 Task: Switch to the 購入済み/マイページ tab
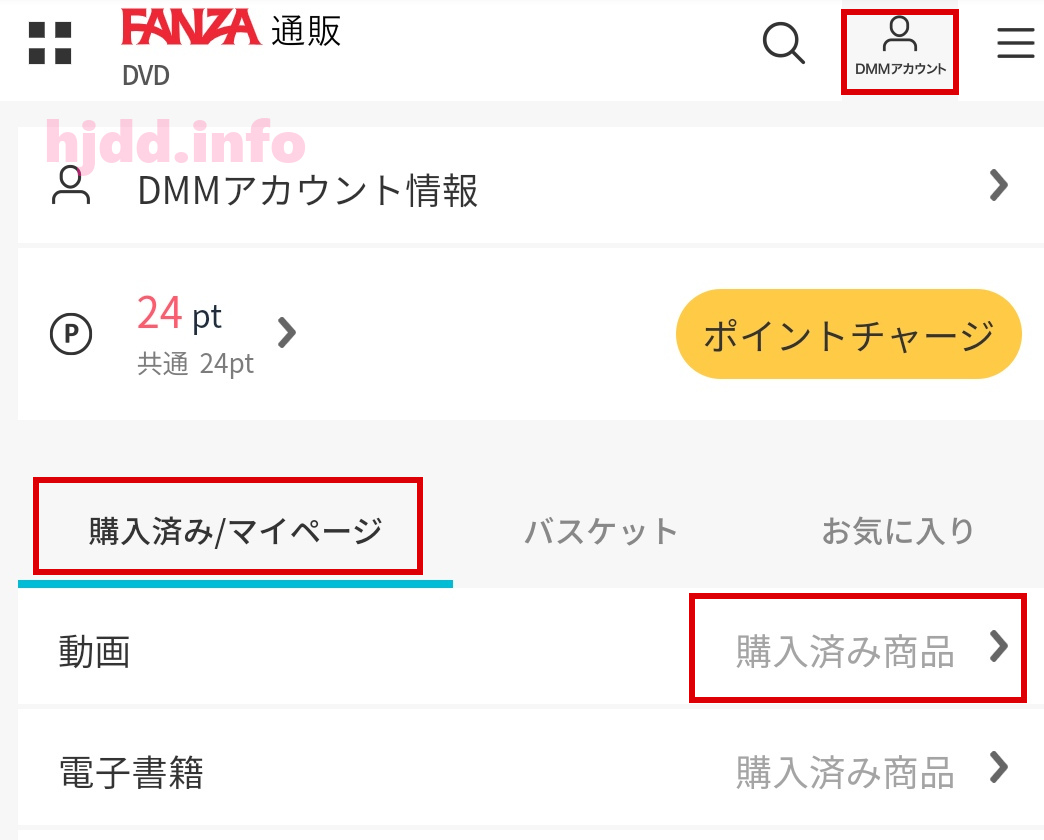(235, 532)
